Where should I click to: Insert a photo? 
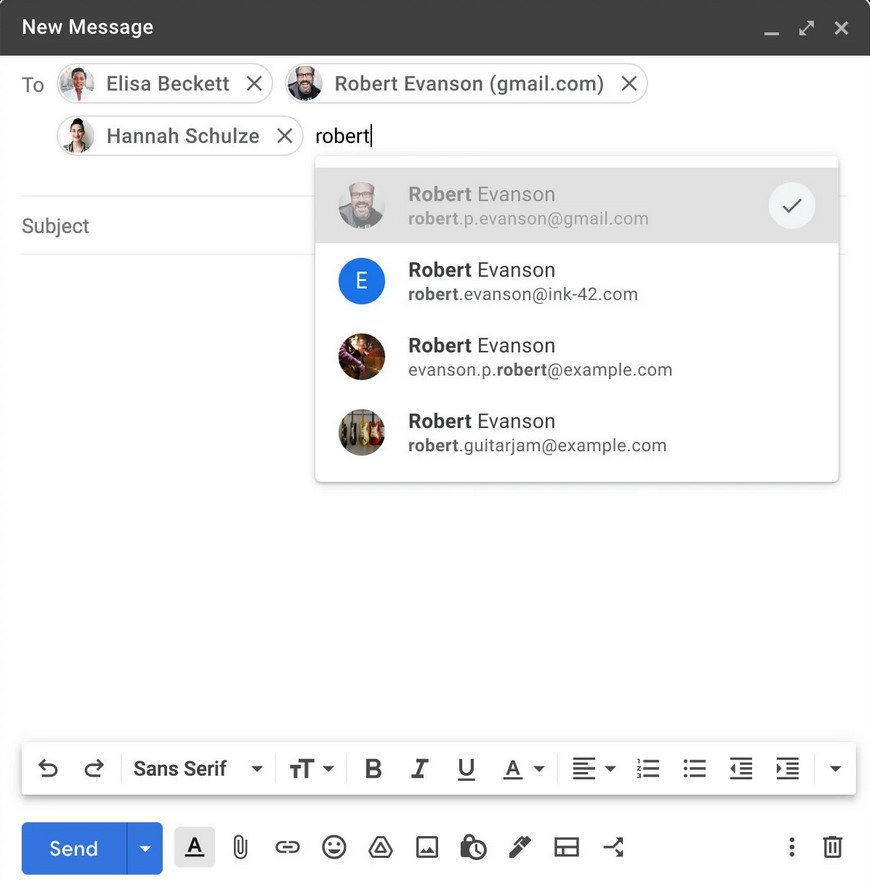427,847
